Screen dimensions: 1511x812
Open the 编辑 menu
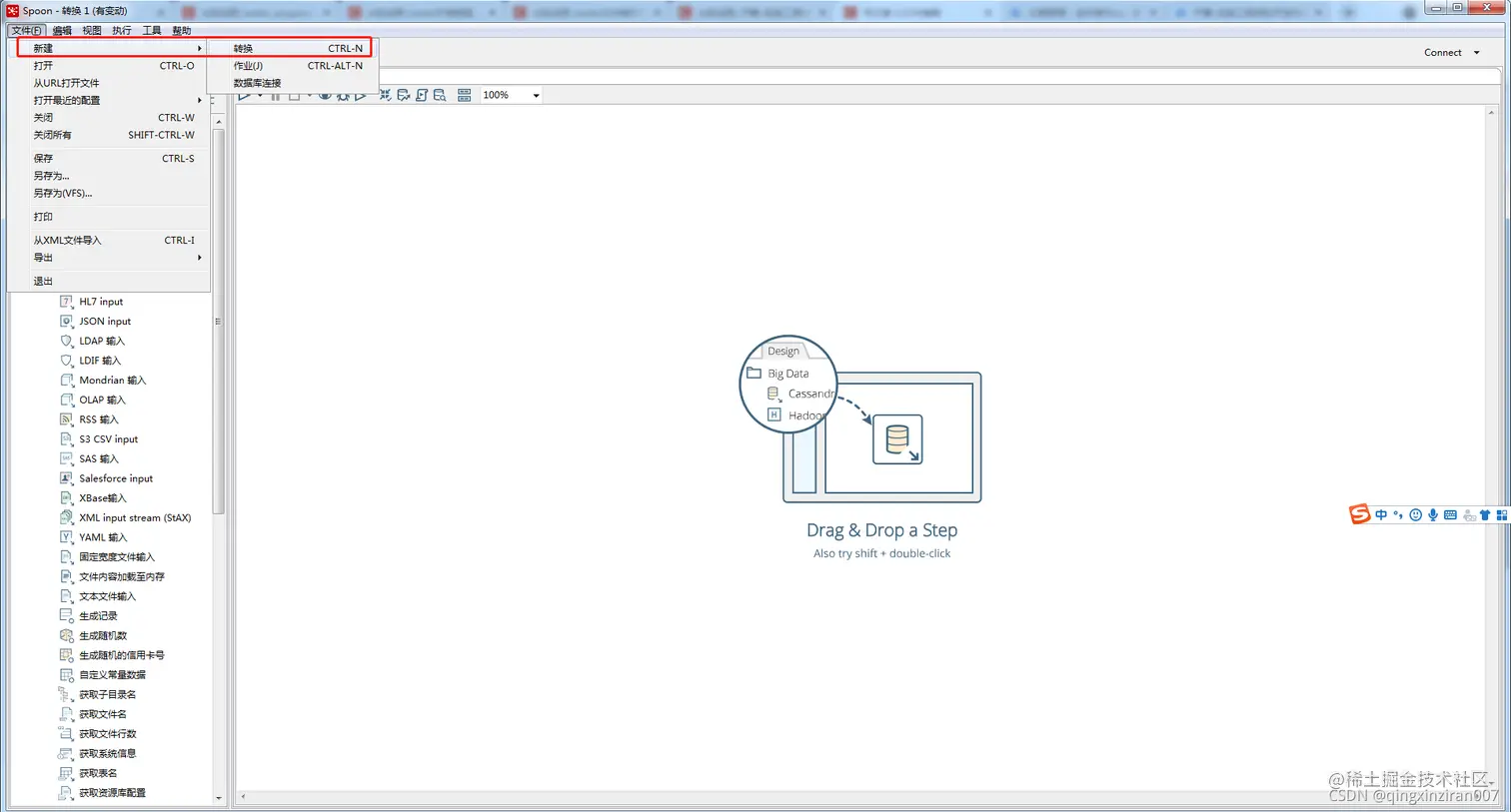(62, 30)
